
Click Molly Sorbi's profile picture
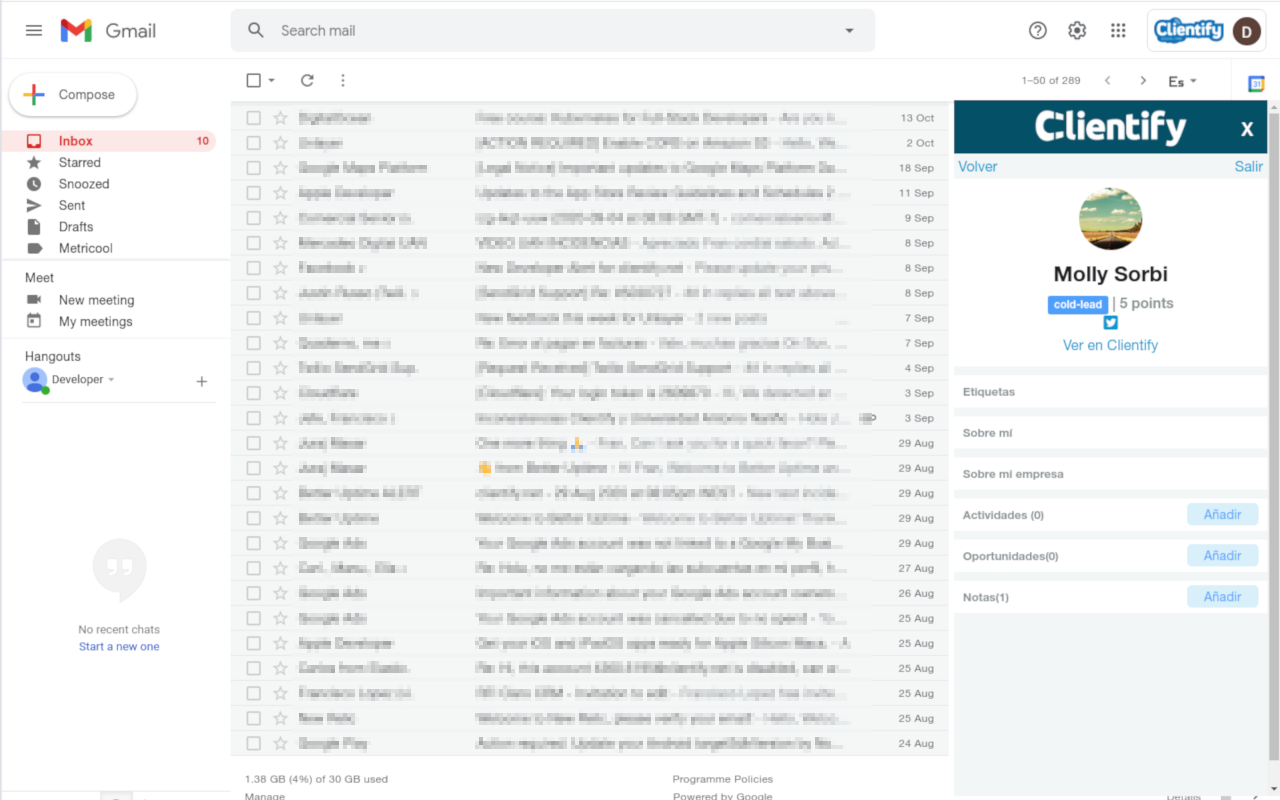coord(1110,218)
